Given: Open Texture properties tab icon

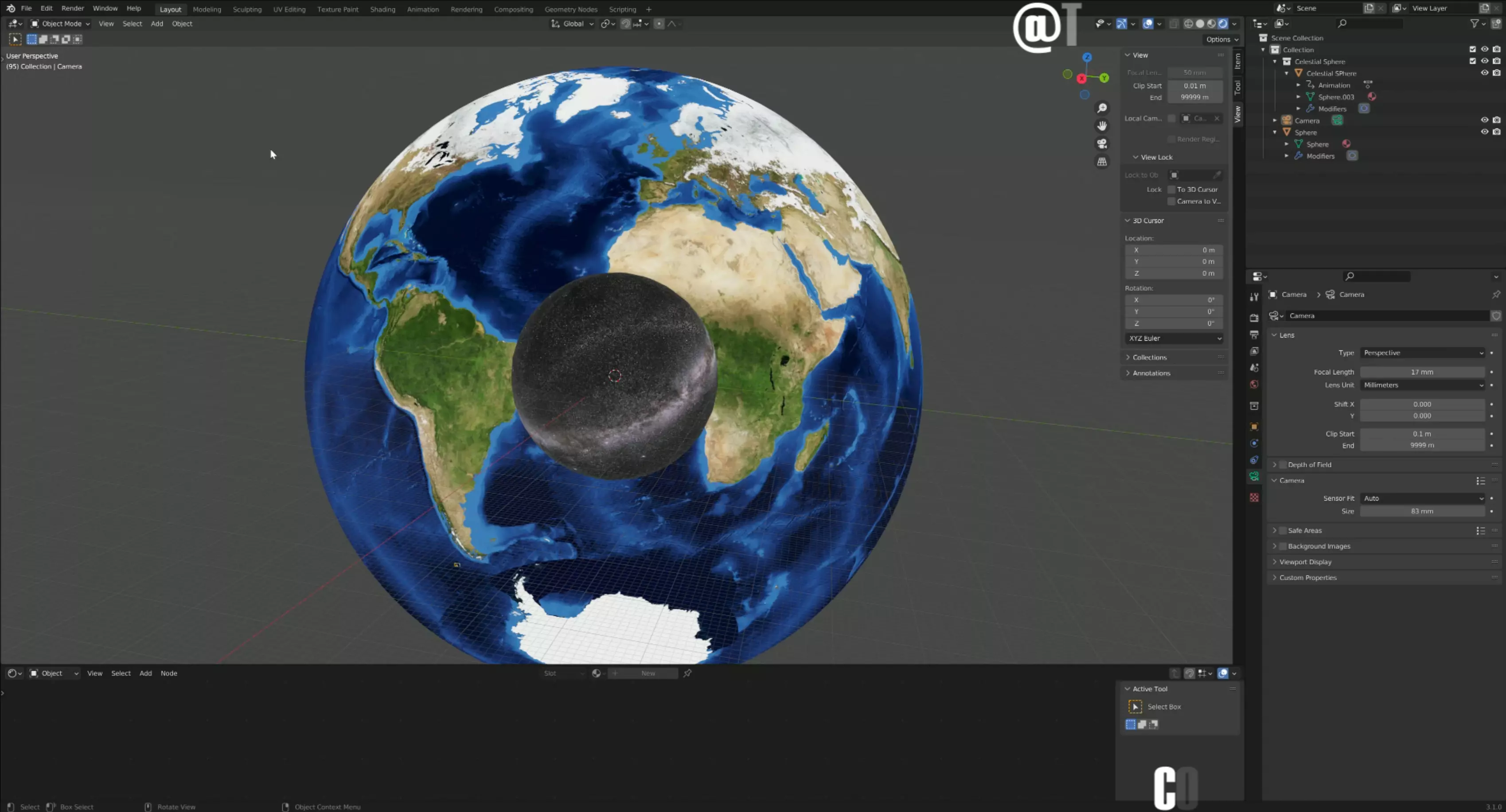Looking at the screenshot, I should [1253, 497].
